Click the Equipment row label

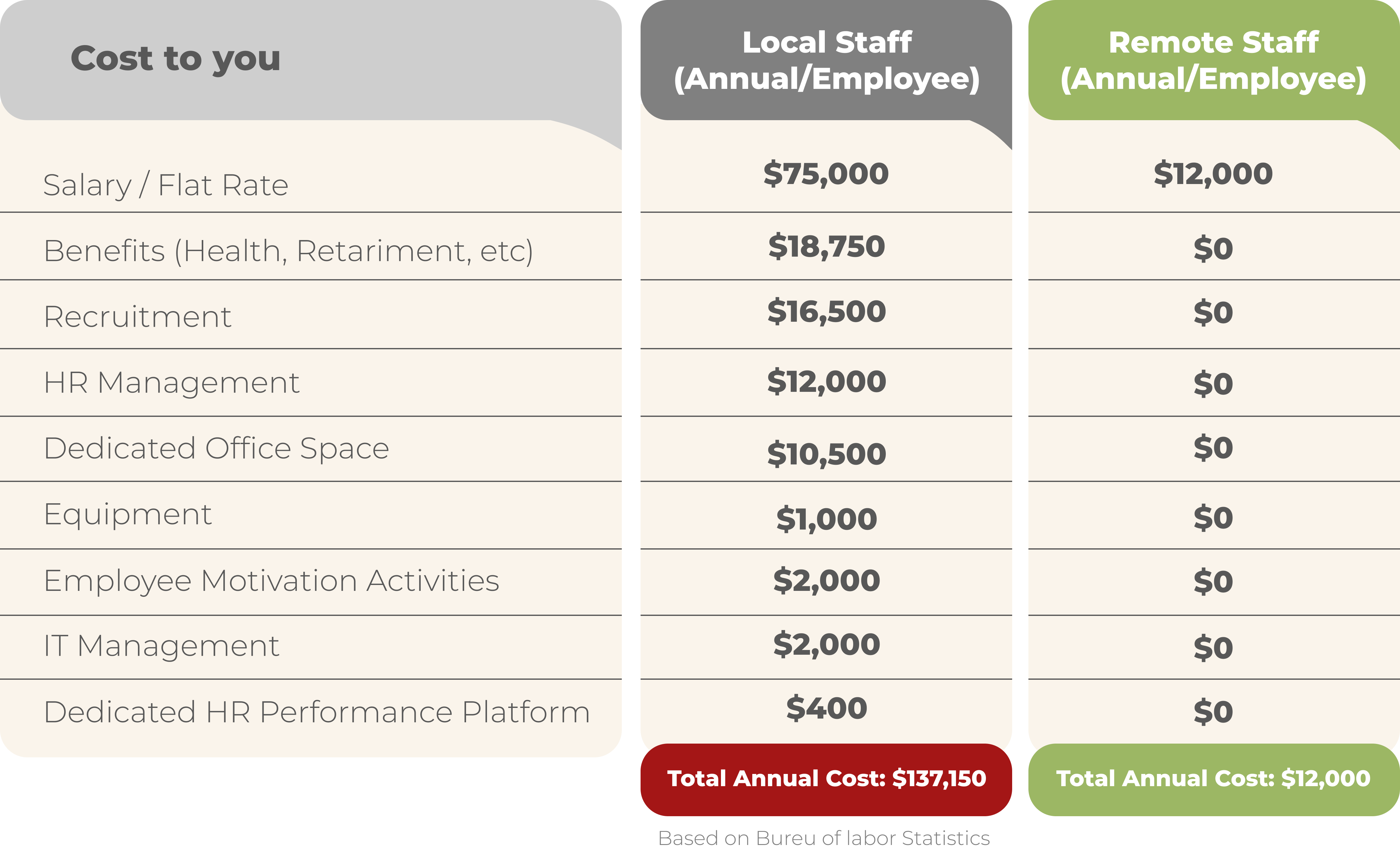(x=128, y=515)
